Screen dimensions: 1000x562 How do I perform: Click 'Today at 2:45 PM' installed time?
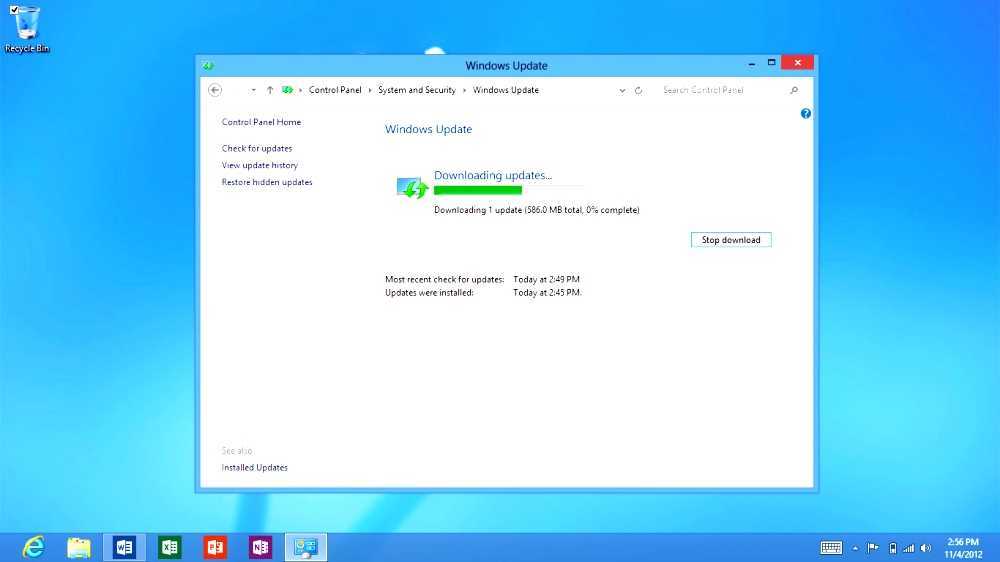point(547,293)
